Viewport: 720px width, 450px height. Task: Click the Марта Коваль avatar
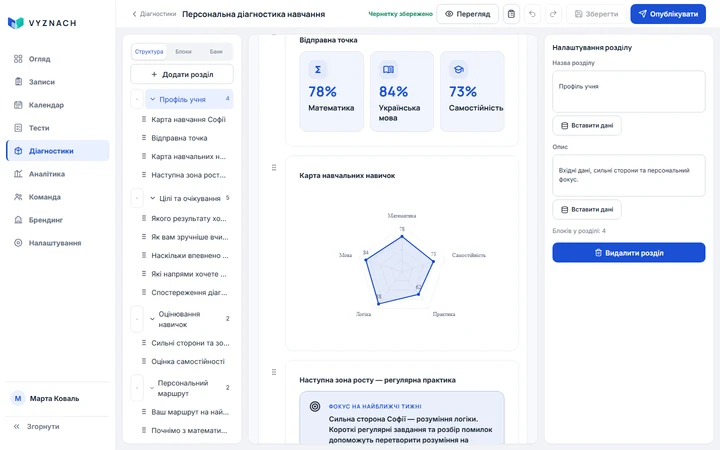click(x=18, y=398)
